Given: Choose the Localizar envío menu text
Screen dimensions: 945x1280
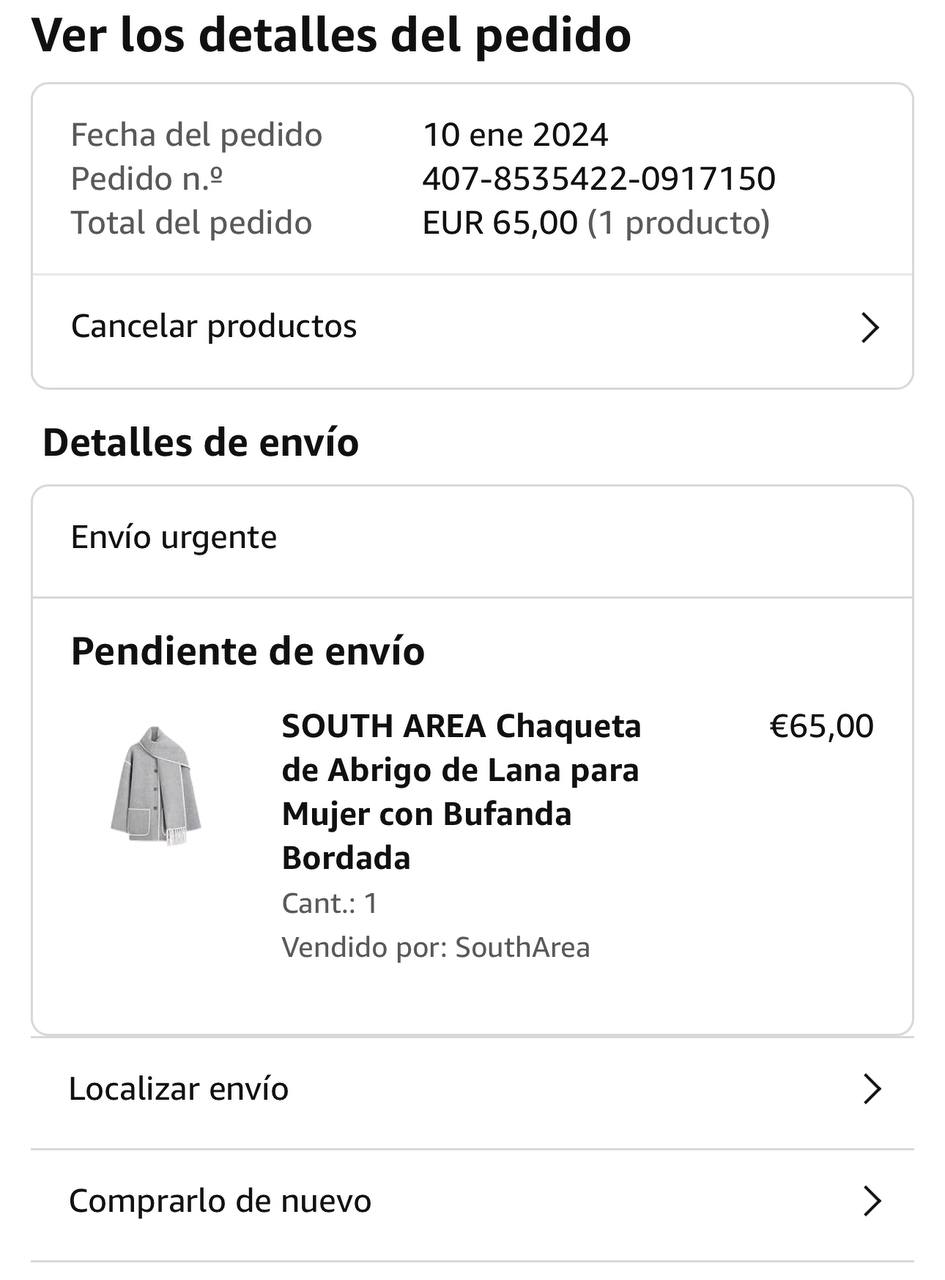Looking at the screenshot, I should point(179,1088).
